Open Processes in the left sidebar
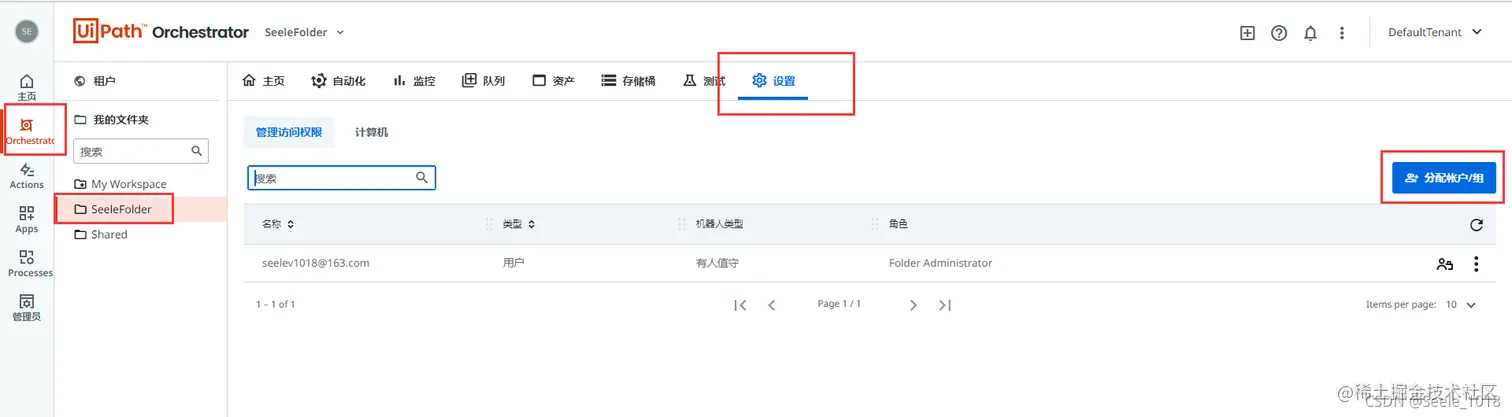The image size is (1512, 417). point(29,264)
